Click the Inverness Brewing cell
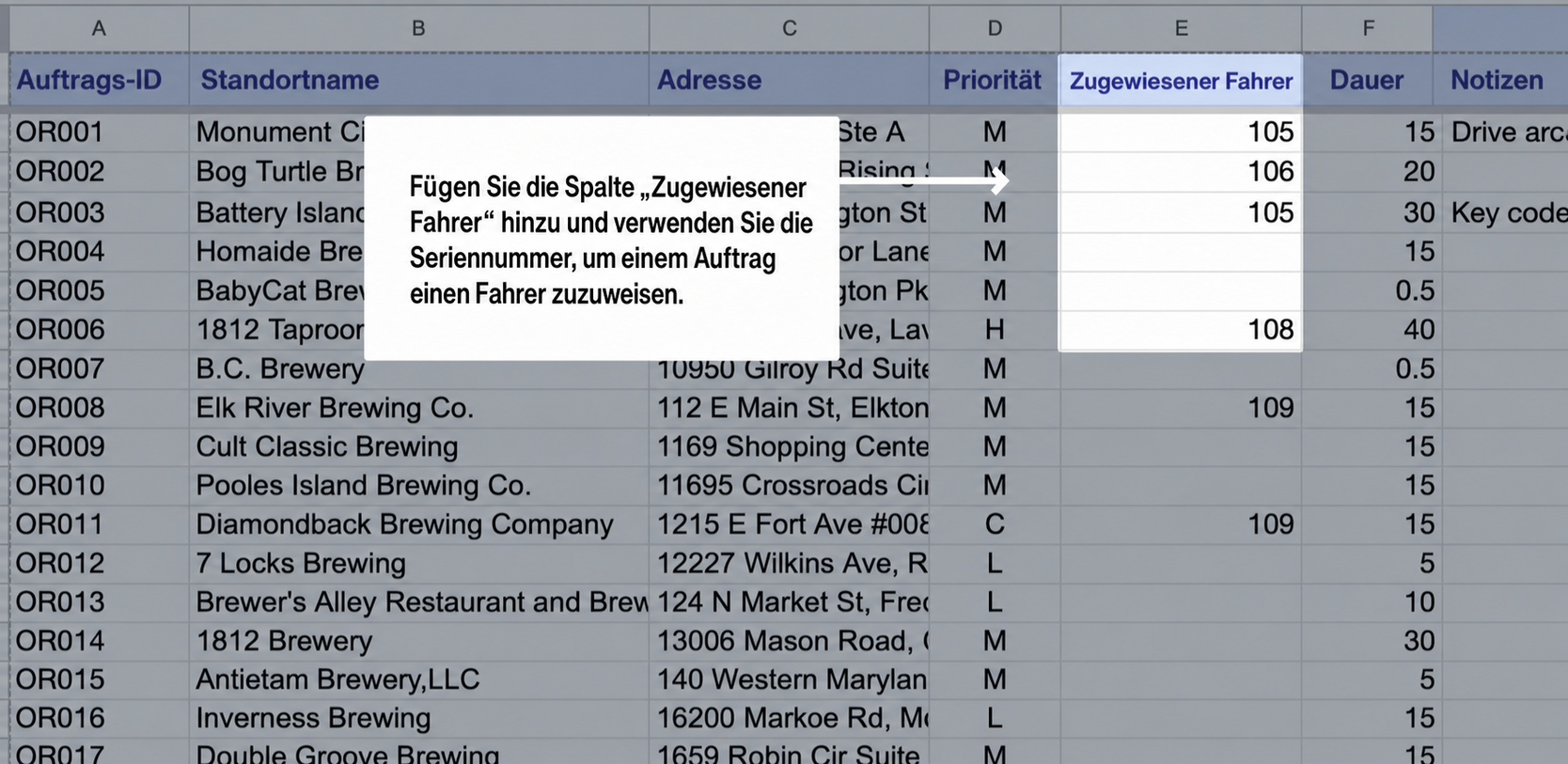 point(418,718)
